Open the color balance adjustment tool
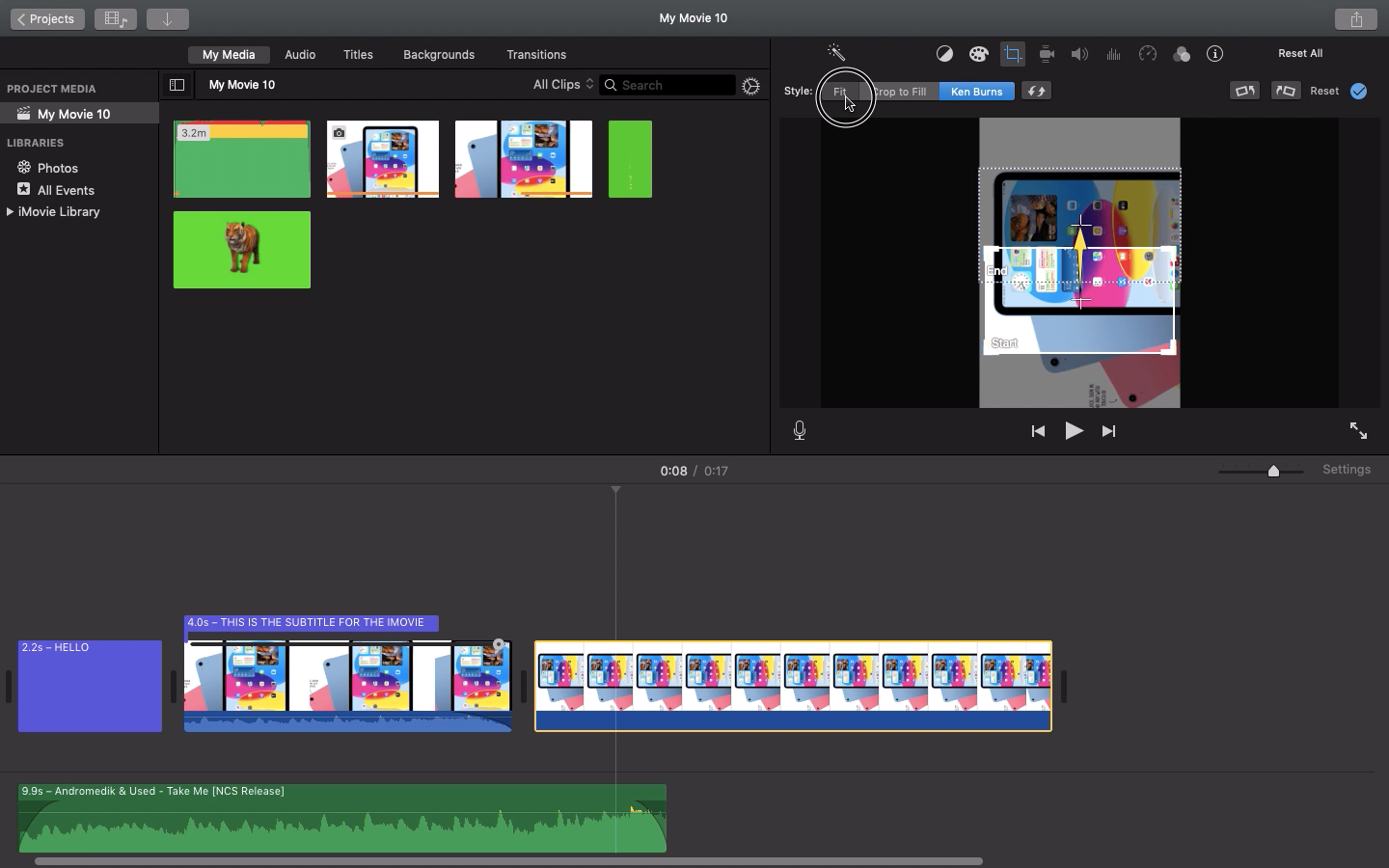Viewport: 1389px width, 868px height. [x=944, y=54]
